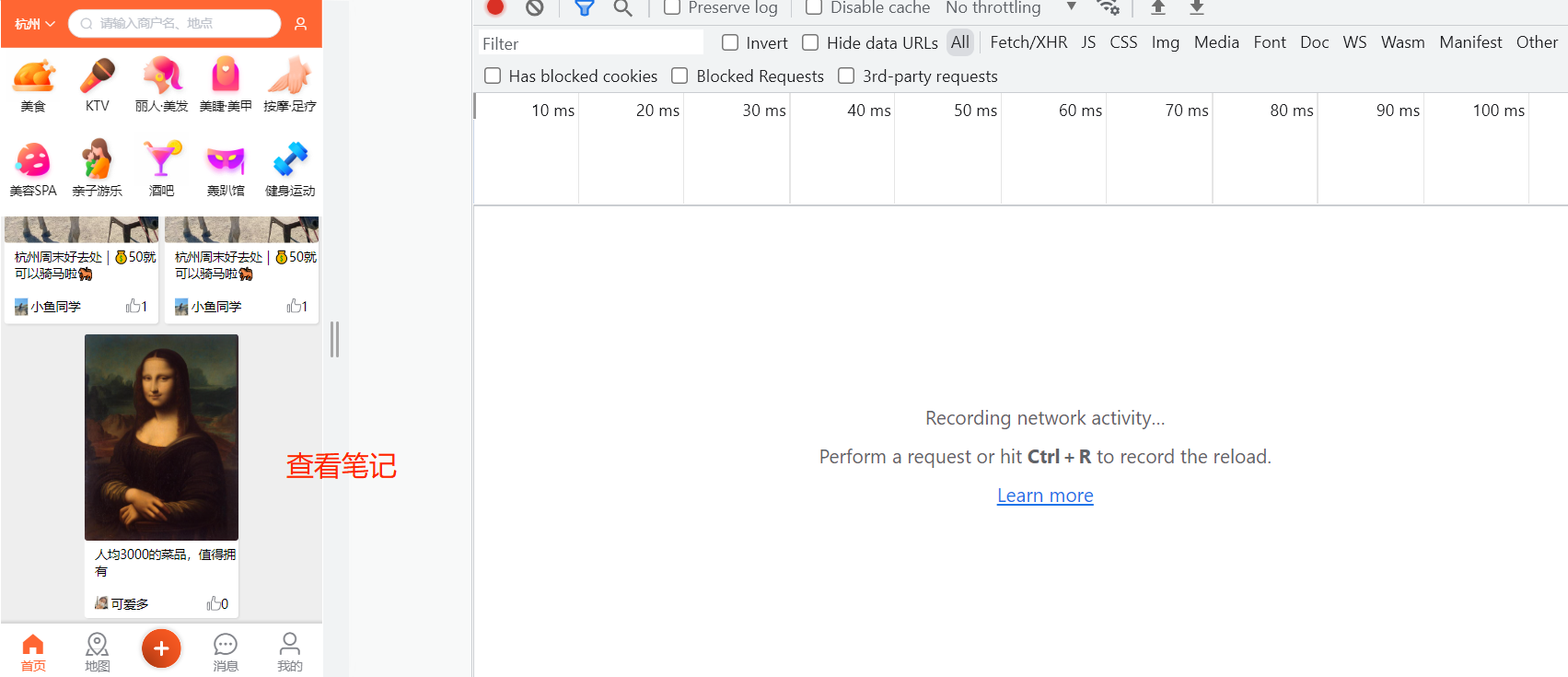Image resolution: width=1568 pixels, height=677 pixels.
Task: Enable Disable cache checkbox
Action: pyautogui.click(x=814, y=7)
